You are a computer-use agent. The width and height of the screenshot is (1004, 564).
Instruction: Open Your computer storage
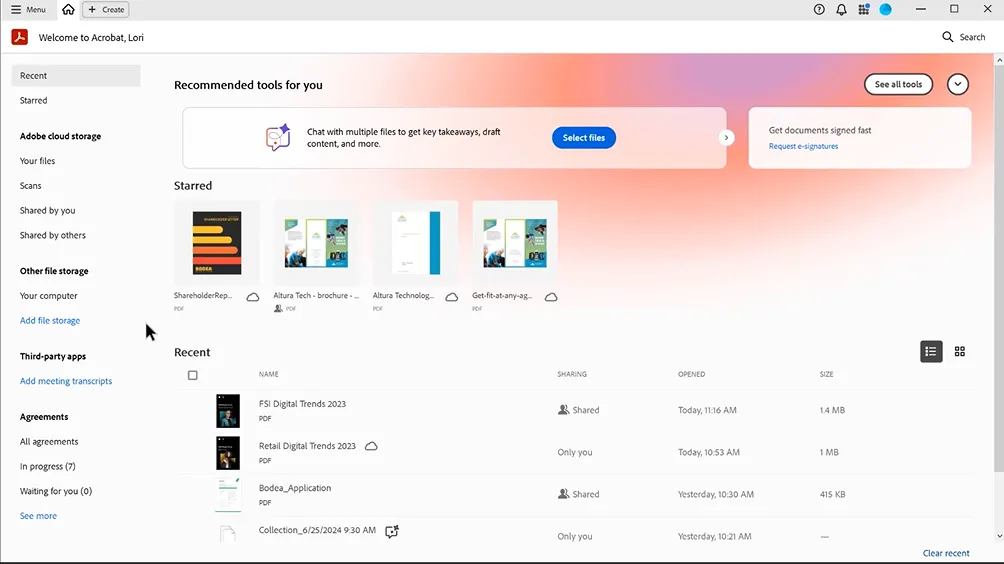[x=49, y=296]
